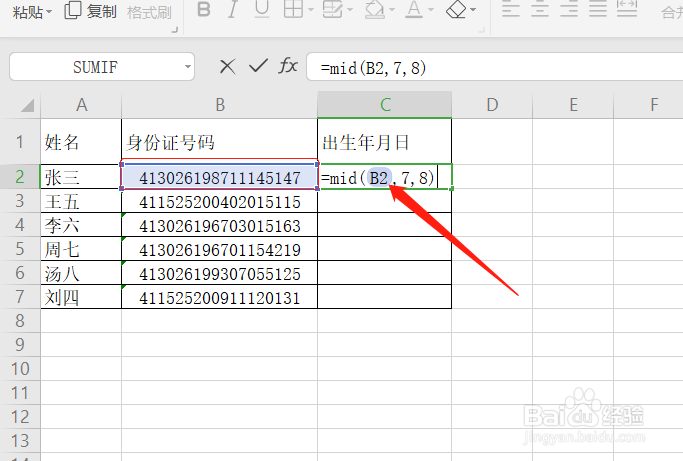Click the formula bar =mid(B2,7,8)
This screenshot has width=683, height=461.
coord(494,67)
